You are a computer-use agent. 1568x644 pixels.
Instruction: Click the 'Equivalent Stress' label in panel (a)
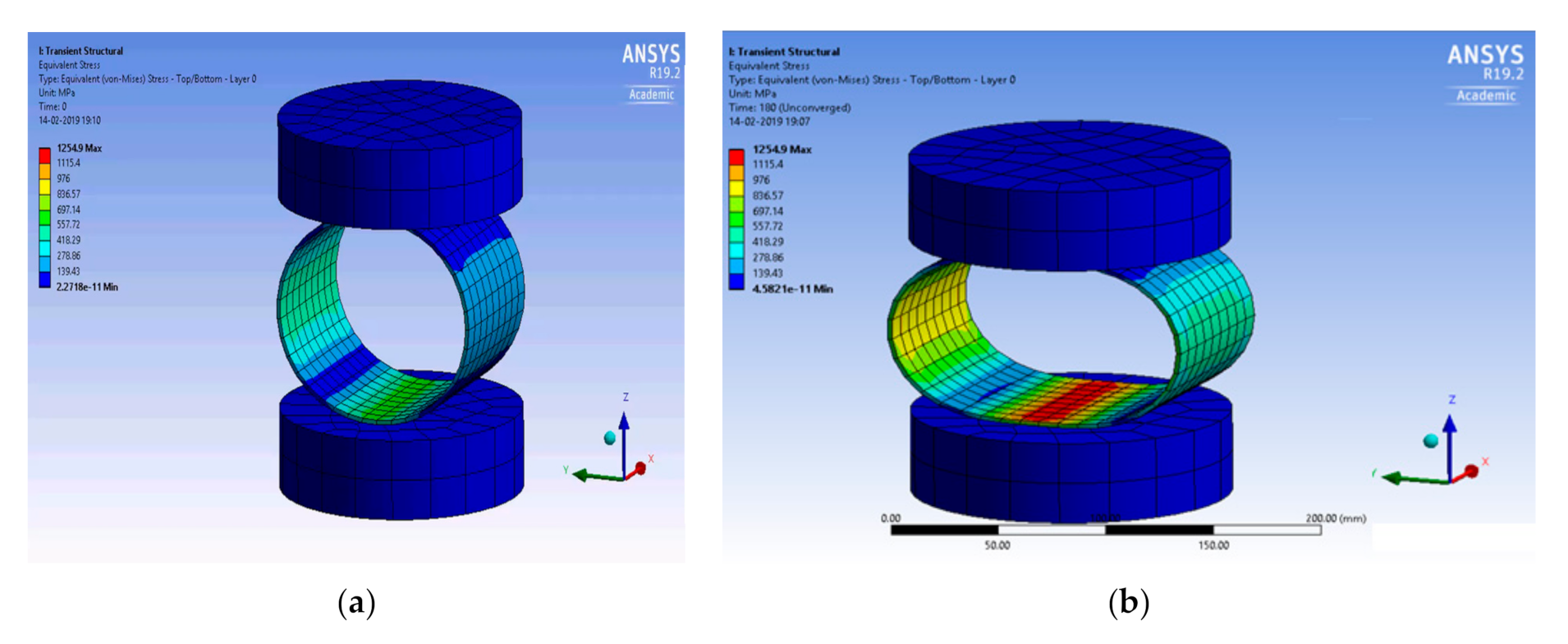tap(69, 65)
